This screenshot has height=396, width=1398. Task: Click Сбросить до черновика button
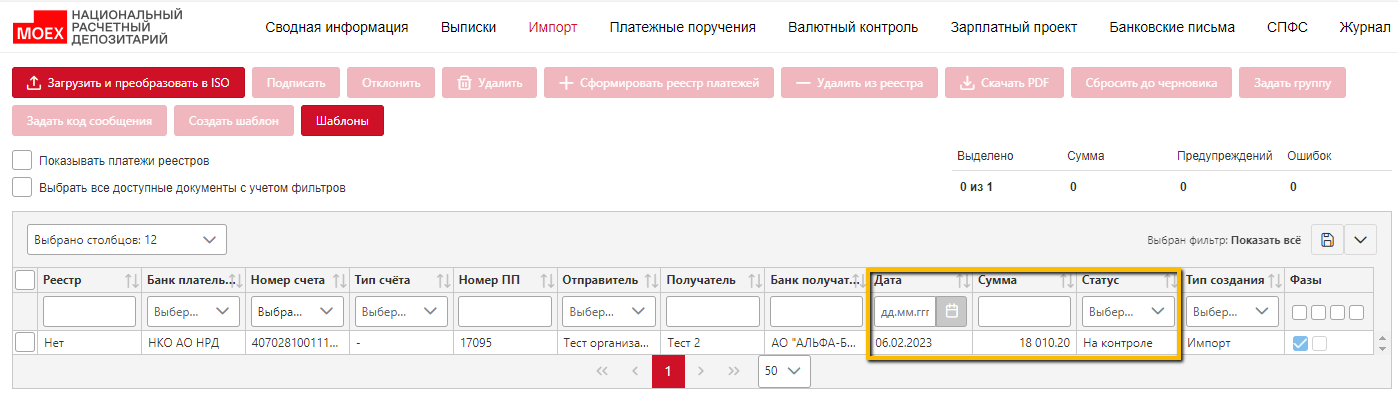(x=1151, y=83)
